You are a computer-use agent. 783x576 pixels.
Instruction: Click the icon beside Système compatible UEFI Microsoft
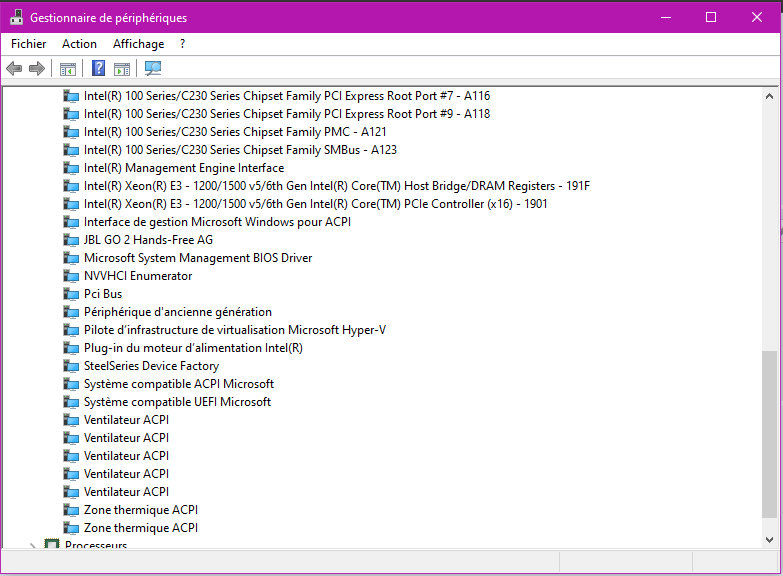(71, 402)
